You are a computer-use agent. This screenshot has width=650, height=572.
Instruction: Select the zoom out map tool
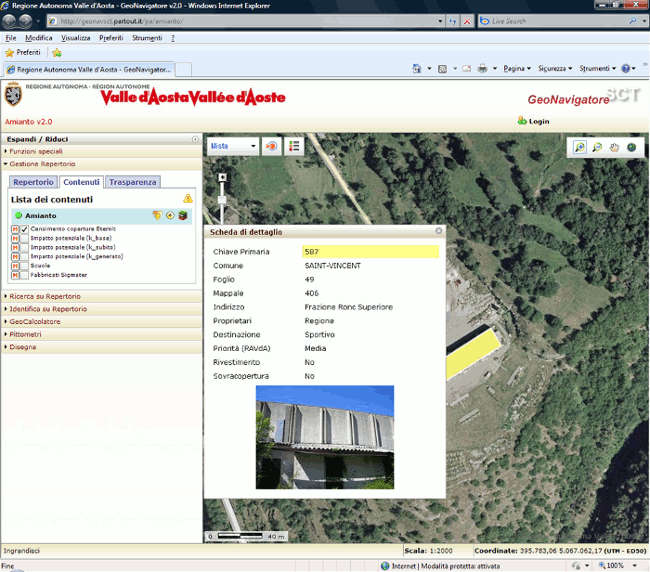(x=597, y=147)
